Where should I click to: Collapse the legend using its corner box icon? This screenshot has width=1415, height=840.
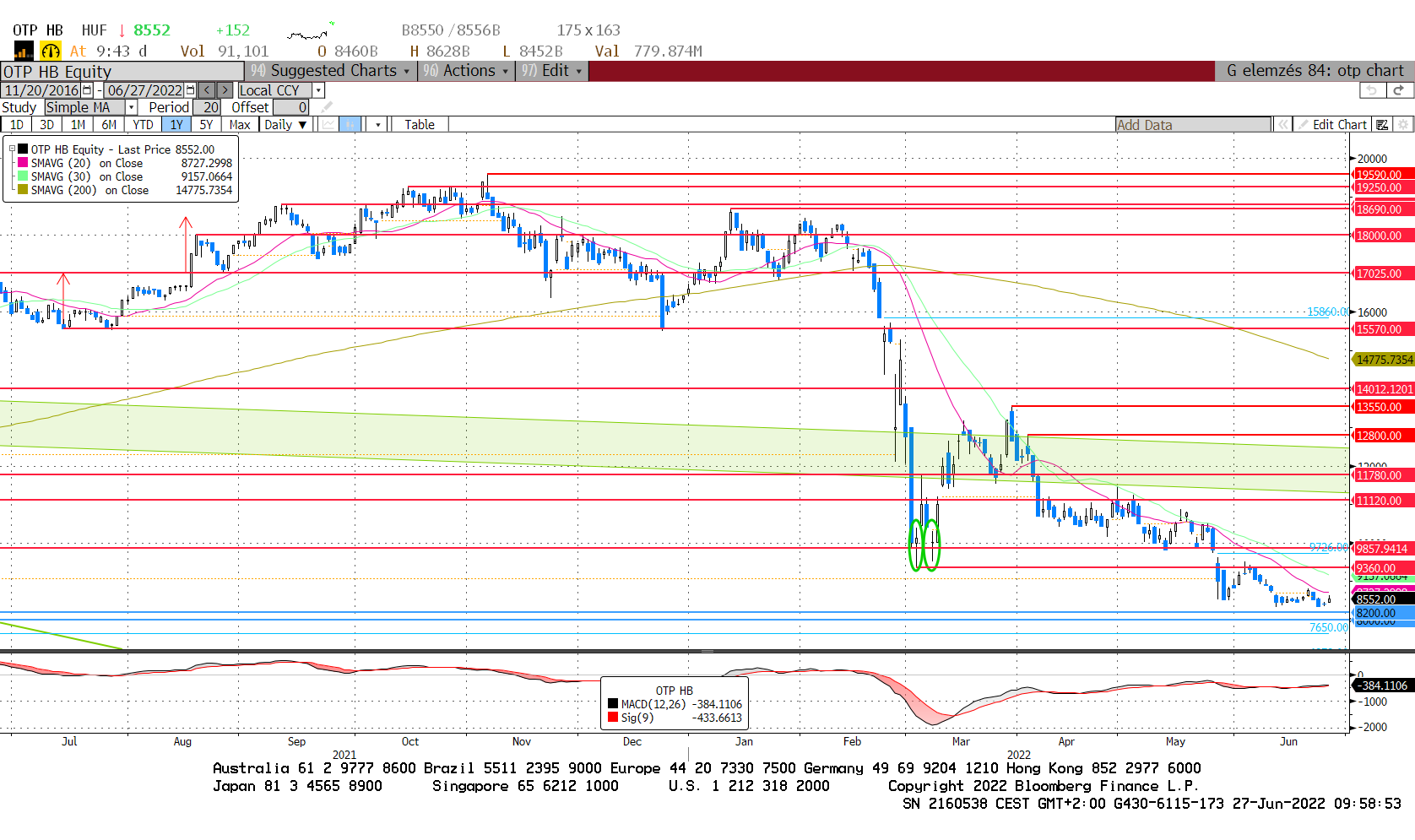[12, 149]
